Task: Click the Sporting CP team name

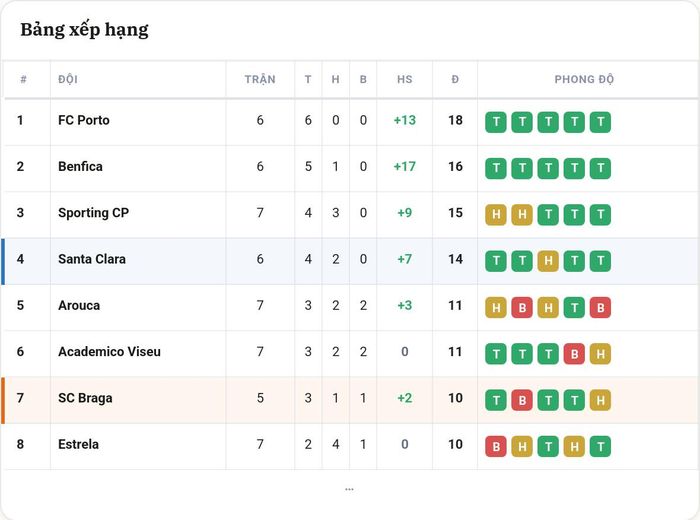Action: click(93, 213)
